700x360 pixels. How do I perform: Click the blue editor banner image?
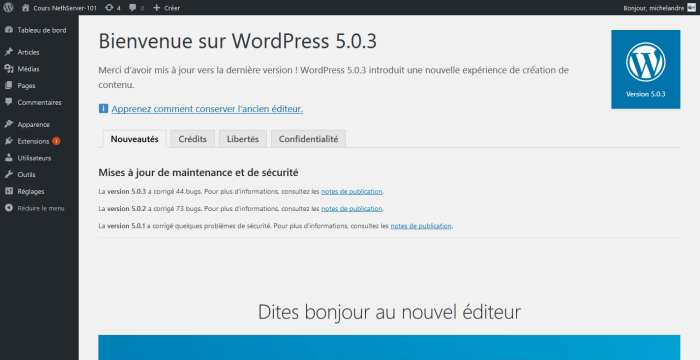point(389,347)
